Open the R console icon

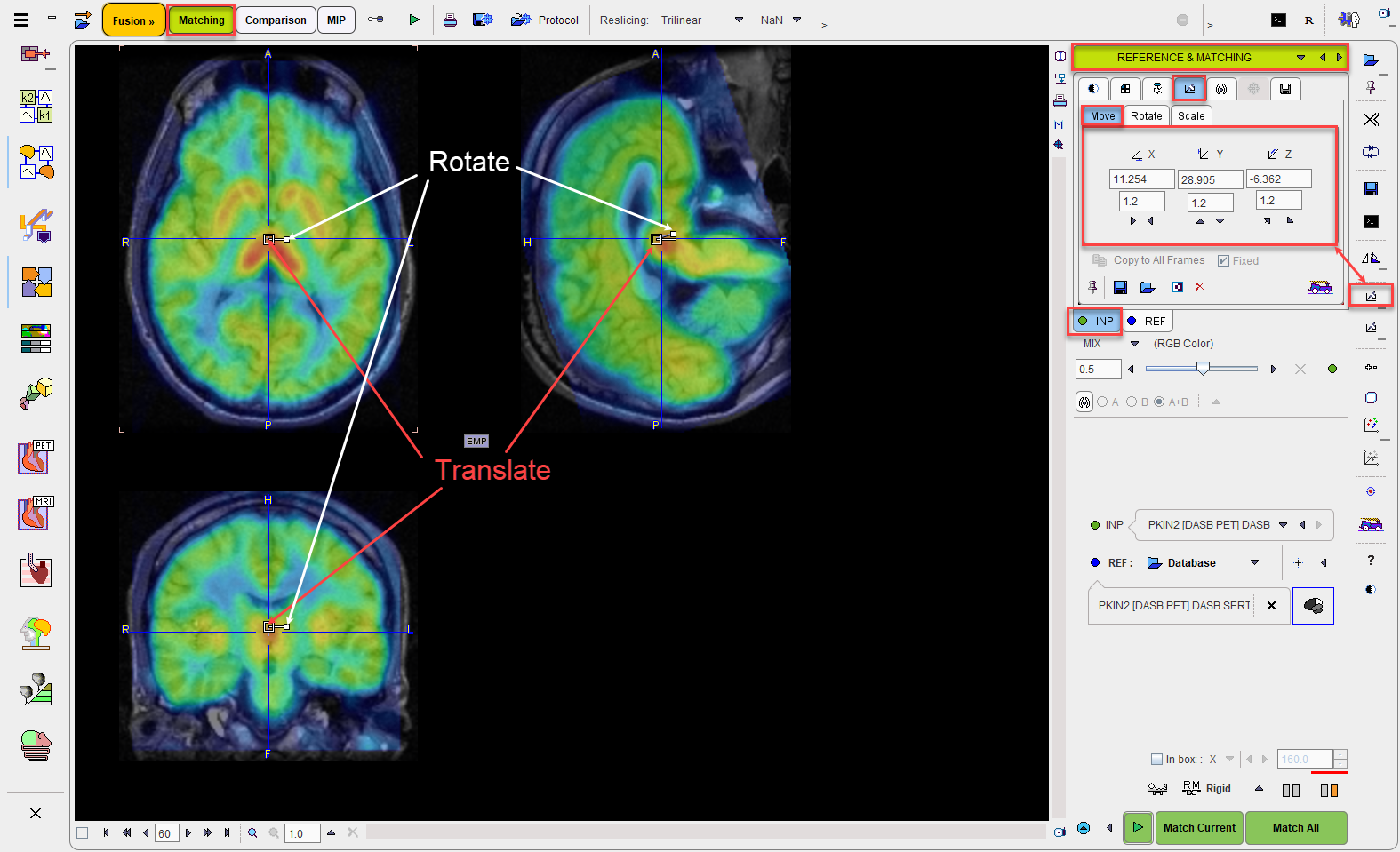coord(1308,20)
